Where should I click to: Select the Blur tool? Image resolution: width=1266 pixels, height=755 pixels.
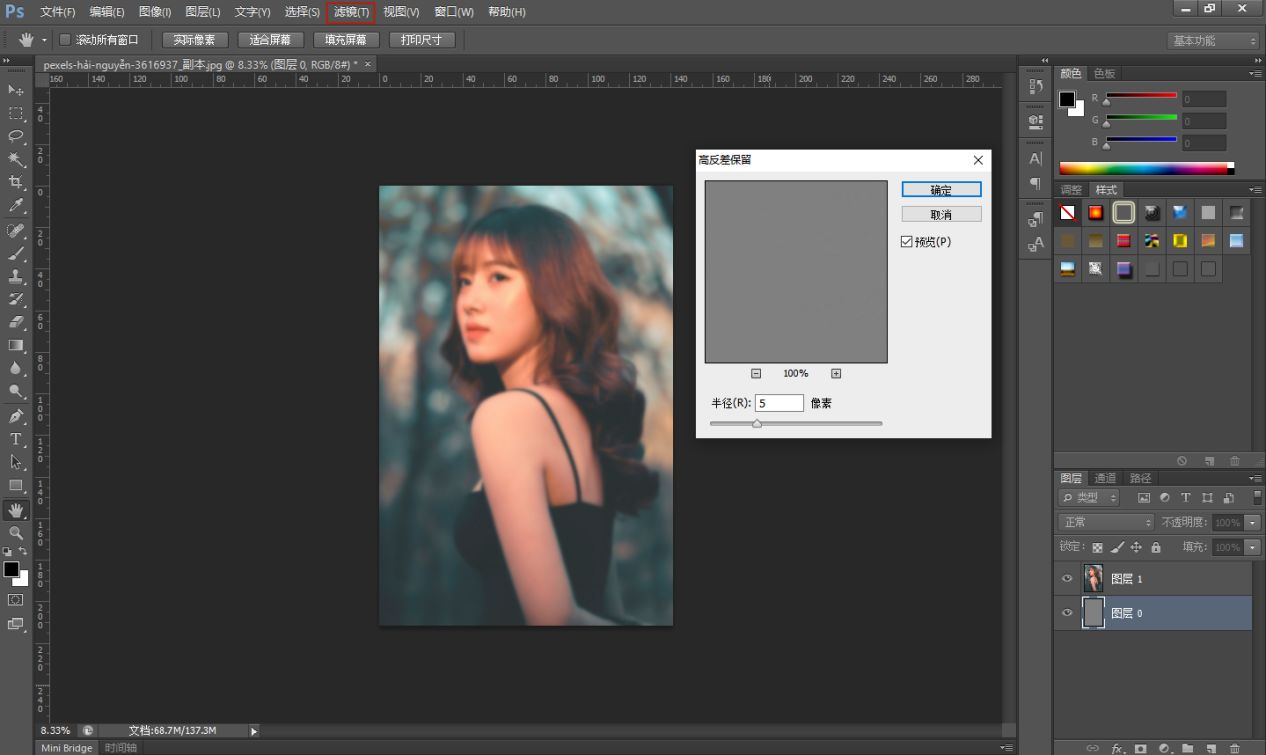point(16,368)
